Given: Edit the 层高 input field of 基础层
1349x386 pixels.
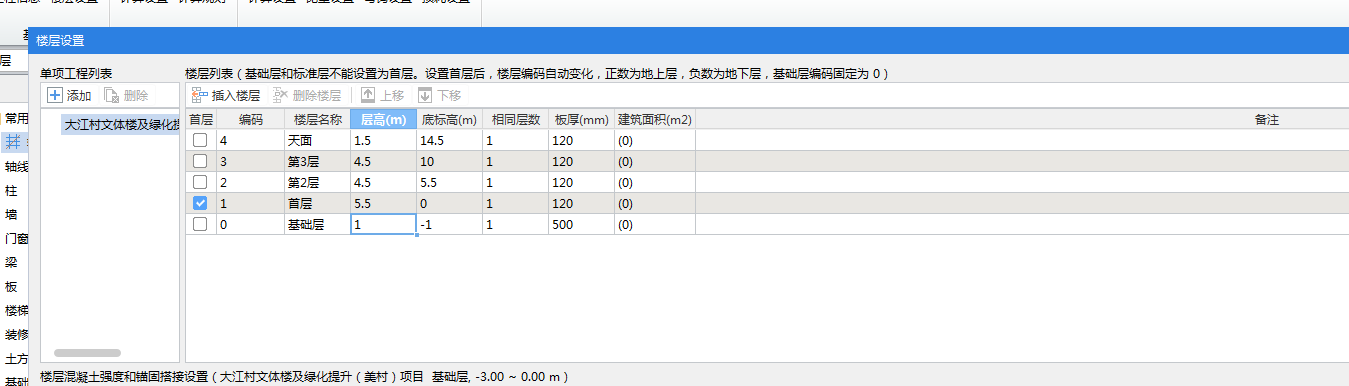Looking at the screenshot, I should tap(383, 224).
